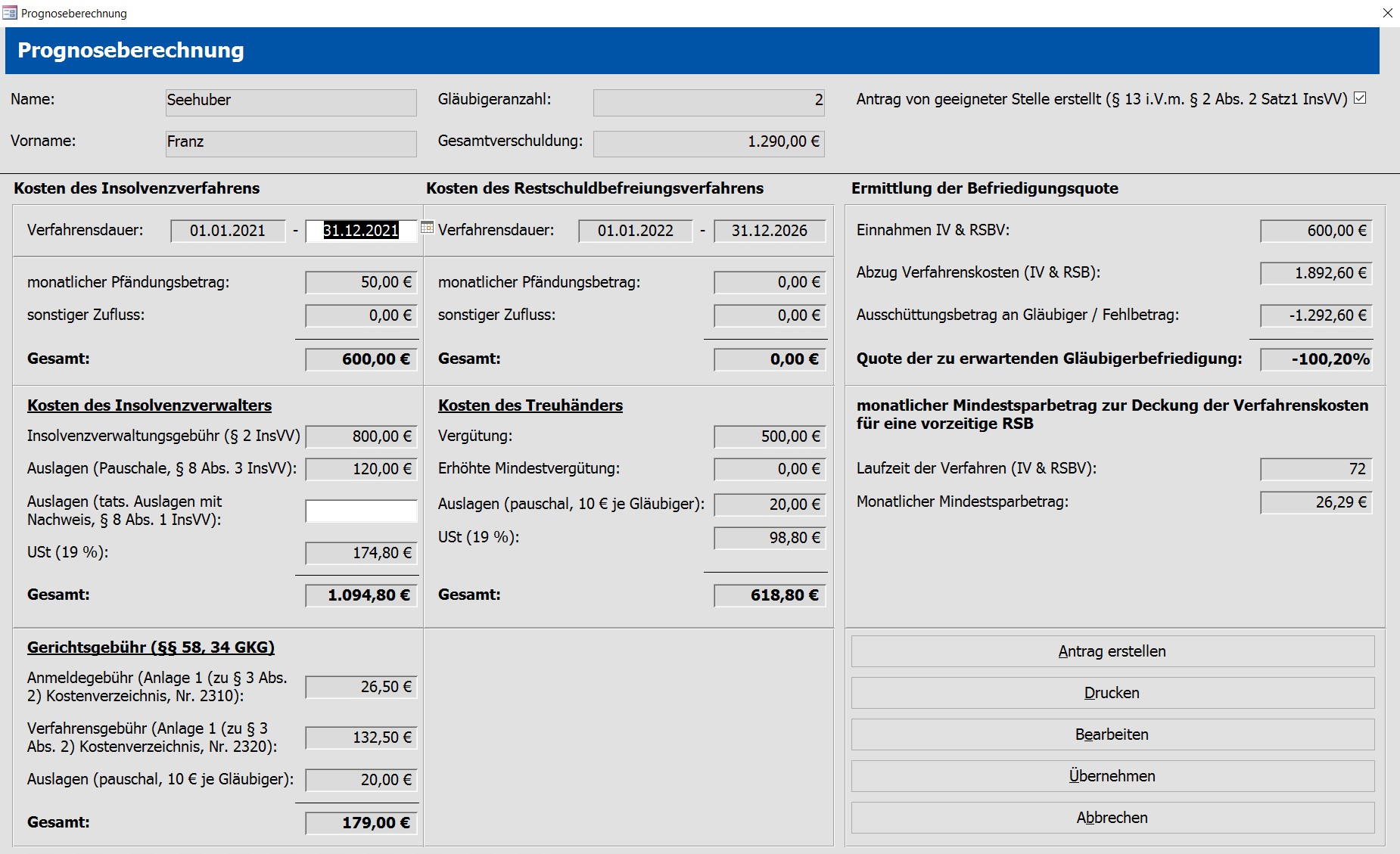Click the Insolvenzverwaltungsgebühr 800,00 € field
The height and width of the screenshot is (854, 1400).
click(361, 436)
